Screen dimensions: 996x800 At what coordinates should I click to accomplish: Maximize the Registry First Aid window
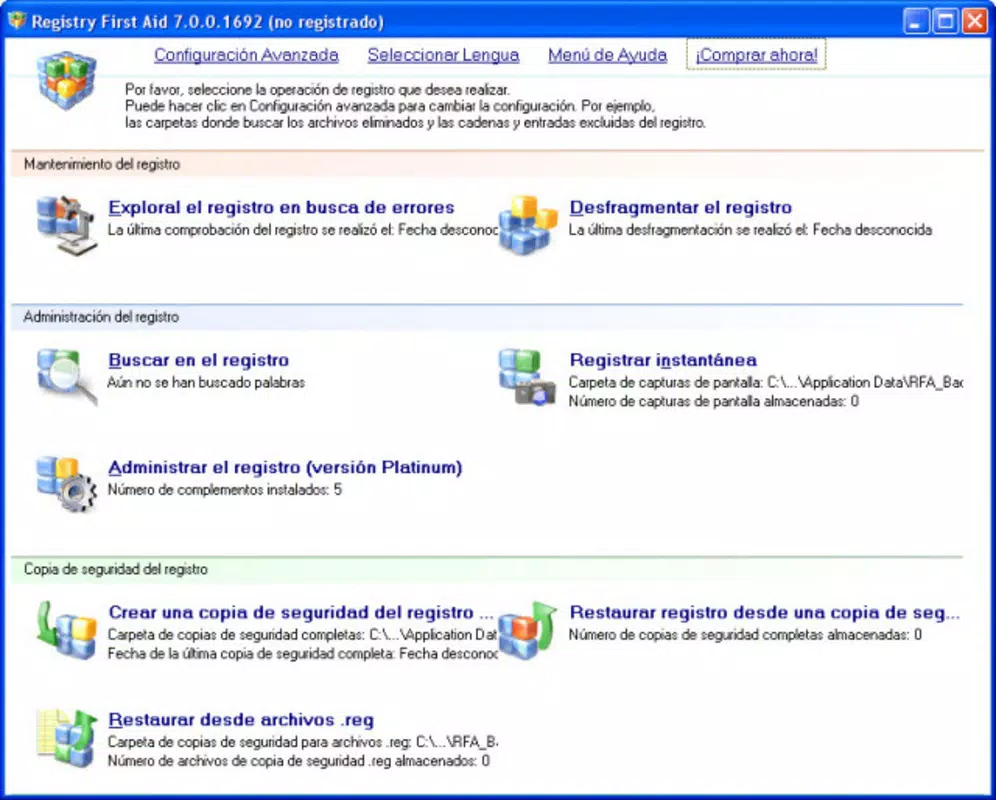click(945, 21)
